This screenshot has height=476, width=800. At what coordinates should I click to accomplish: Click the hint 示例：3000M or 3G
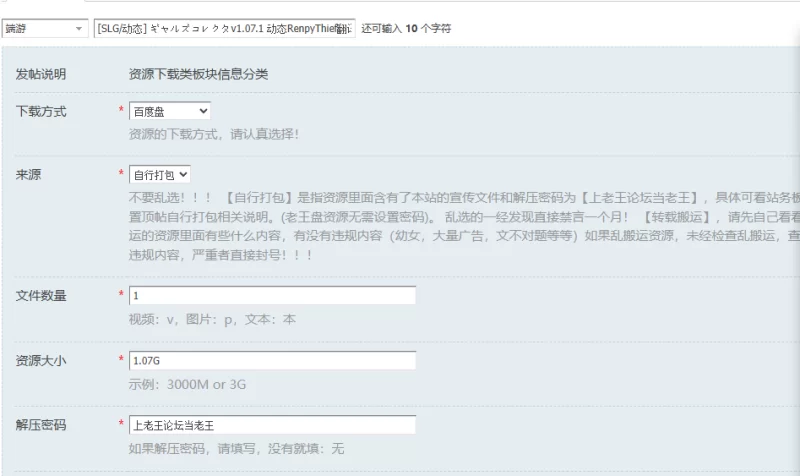click(187, 384)
